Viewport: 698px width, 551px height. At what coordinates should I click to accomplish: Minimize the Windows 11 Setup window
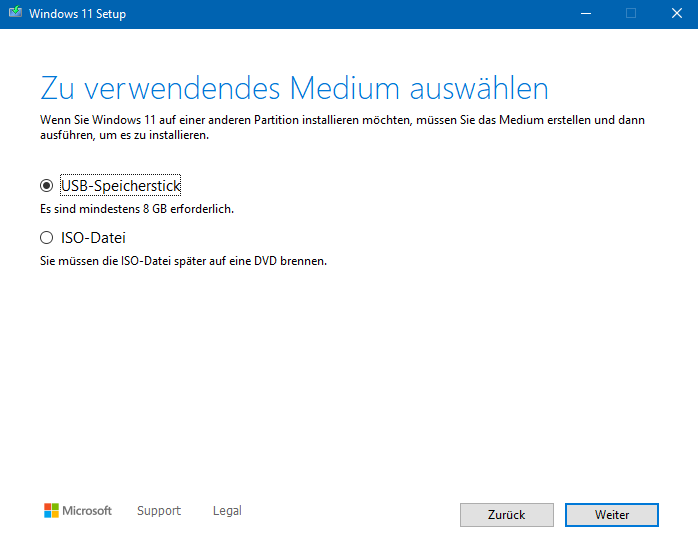click(x=586, y=14)
